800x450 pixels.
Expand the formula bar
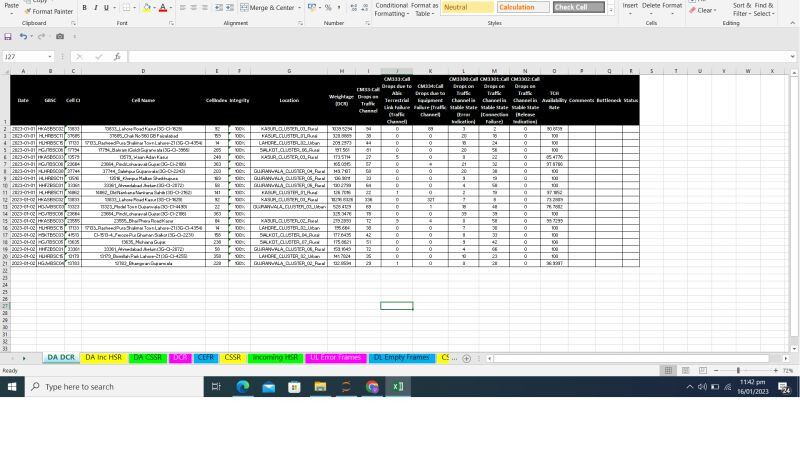[x=792, y=57]
